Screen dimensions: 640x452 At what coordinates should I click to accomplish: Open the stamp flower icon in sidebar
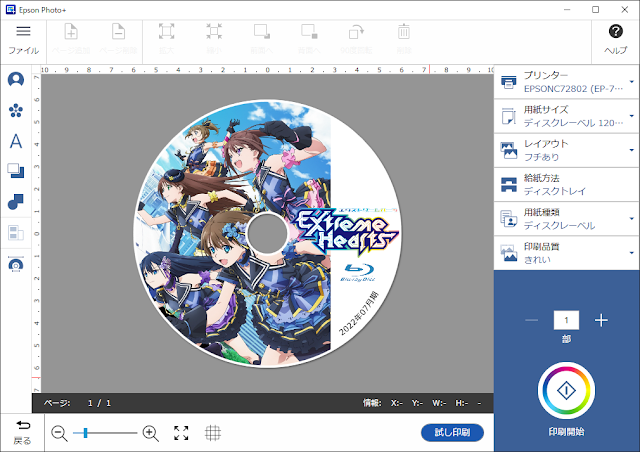coord(16,110)
